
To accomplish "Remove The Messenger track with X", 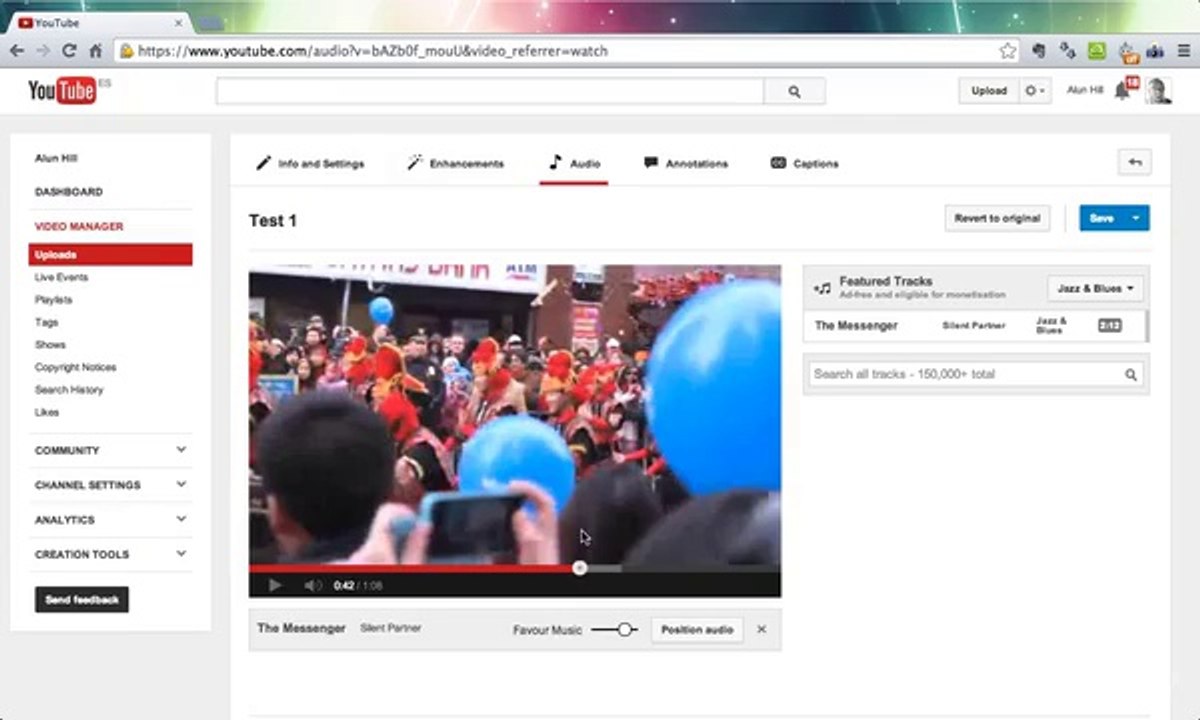I will pyautogui.click(x=762, y=629).
